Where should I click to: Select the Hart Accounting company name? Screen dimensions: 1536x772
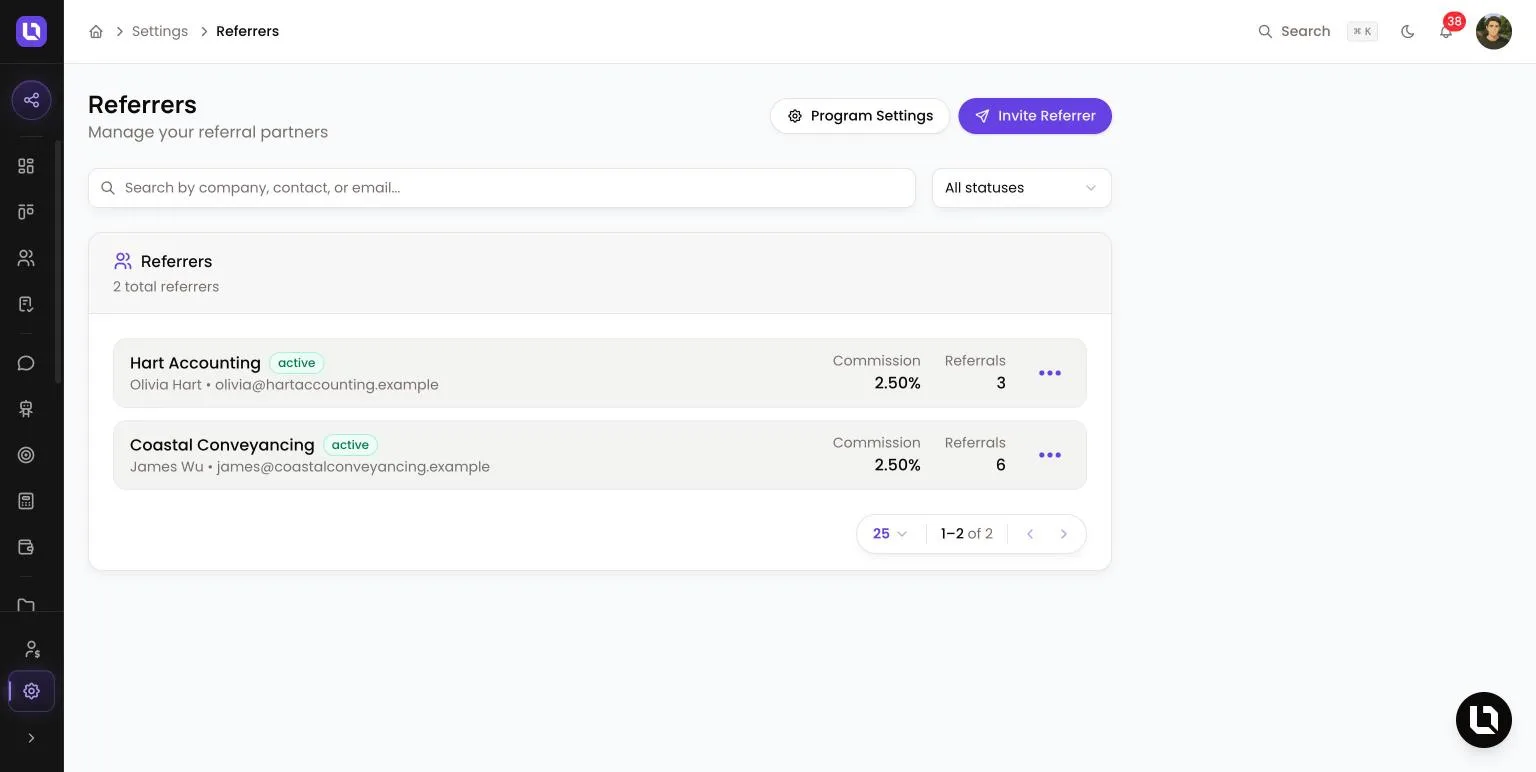click(195, 363)
